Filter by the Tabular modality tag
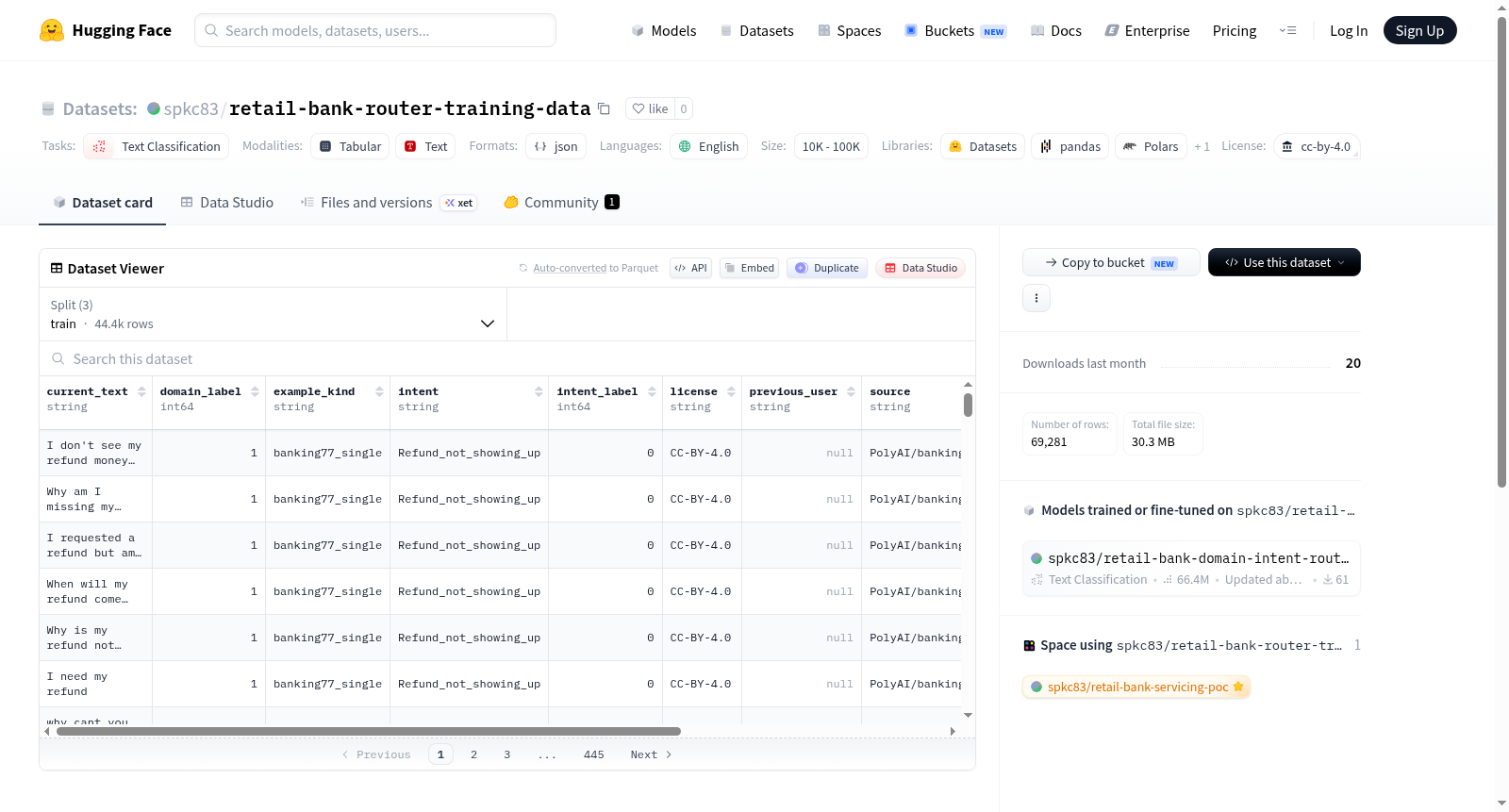Viewport: 1509px width, 812px height. pos(350,146)
